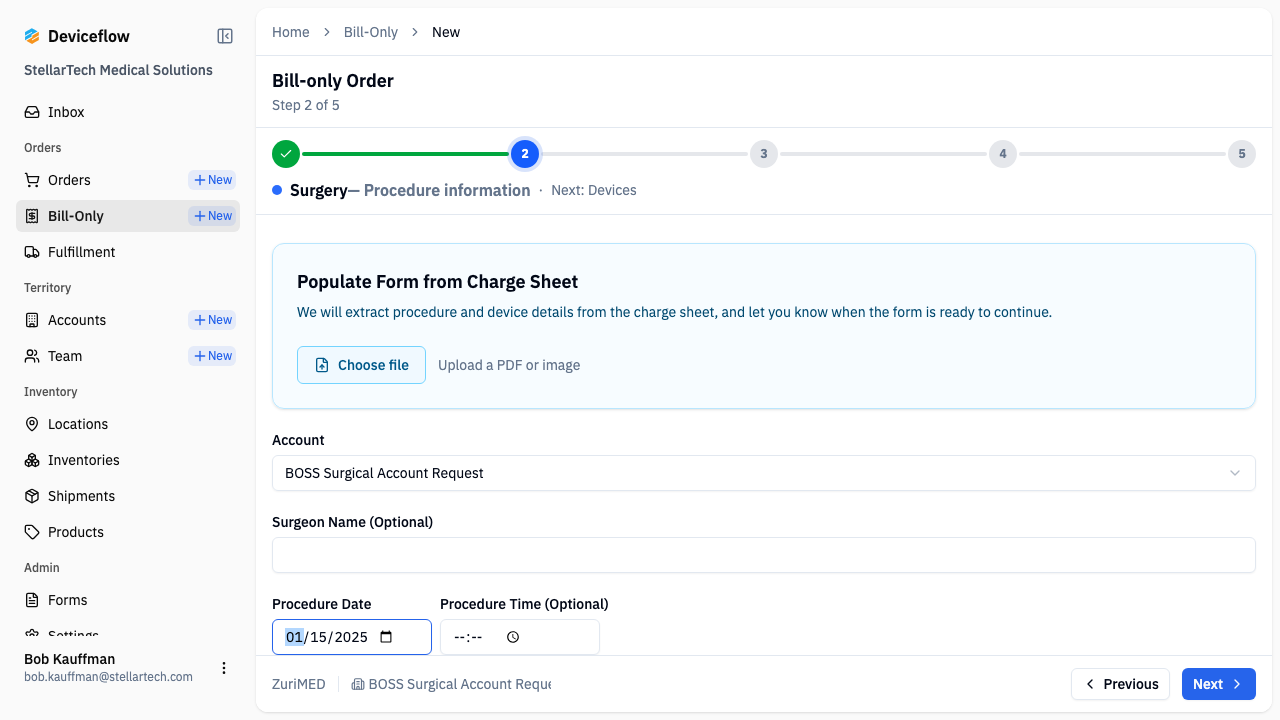Click the Procedure Time field
This screenshot has height=720, width=1280.
click(x=520, y=637)
